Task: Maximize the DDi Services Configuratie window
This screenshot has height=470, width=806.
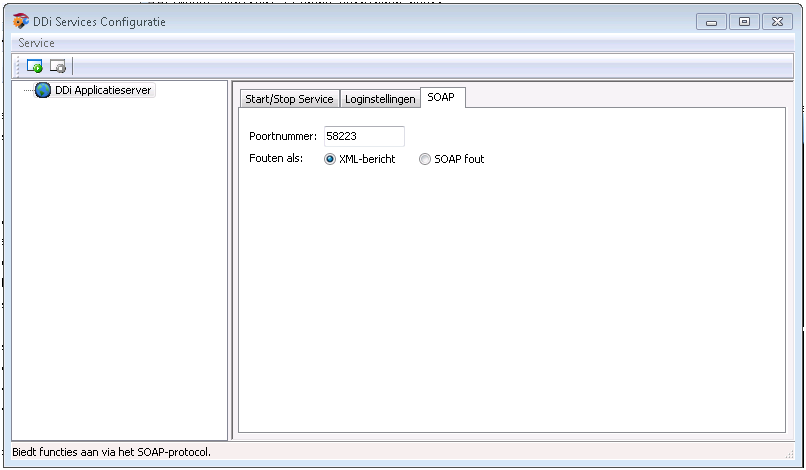Action: [x=744, y=21]
